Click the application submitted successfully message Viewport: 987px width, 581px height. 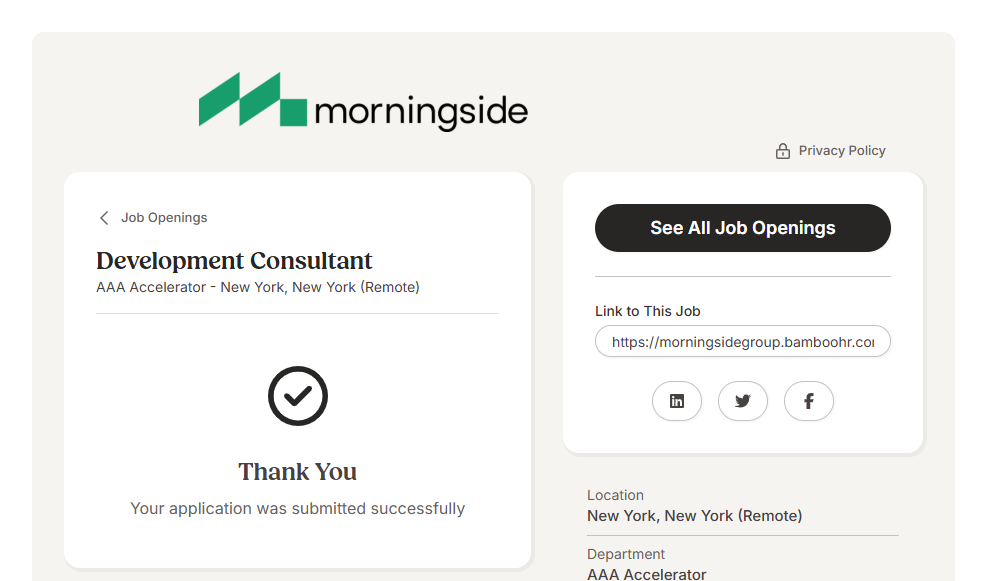pos(298,509)
